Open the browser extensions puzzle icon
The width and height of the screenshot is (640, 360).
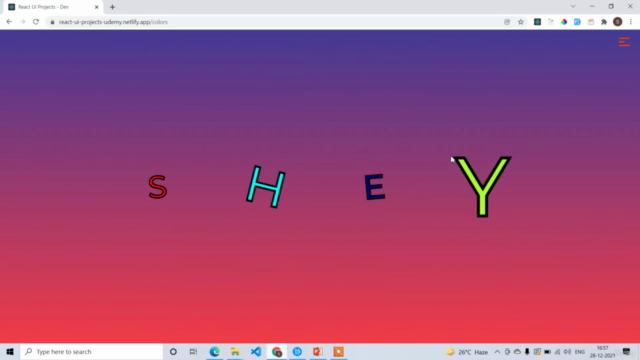[x=604, y=22]
